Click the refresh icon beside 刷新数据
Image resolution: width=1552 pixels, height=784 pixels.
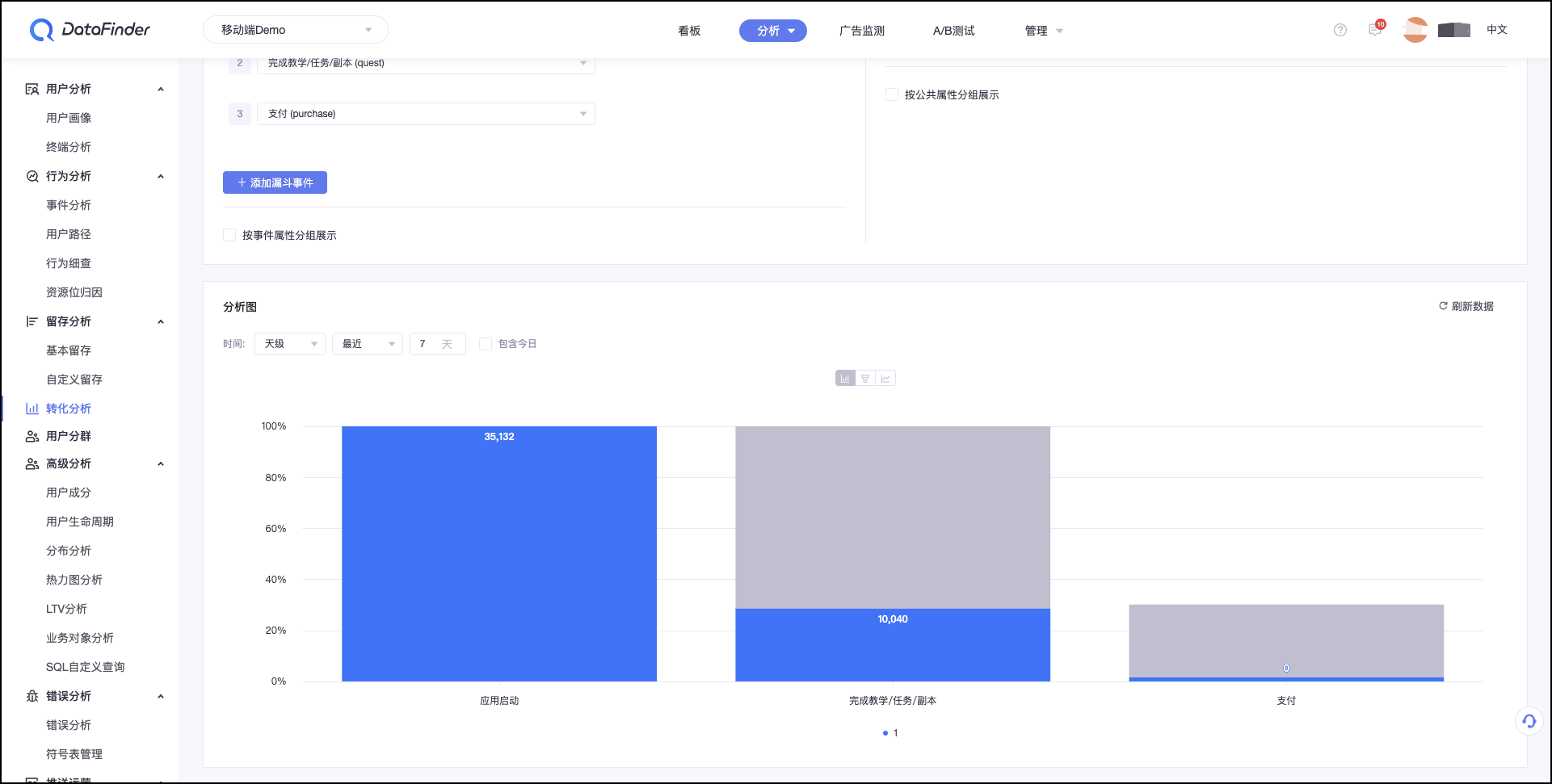(x=1443, y=306)
